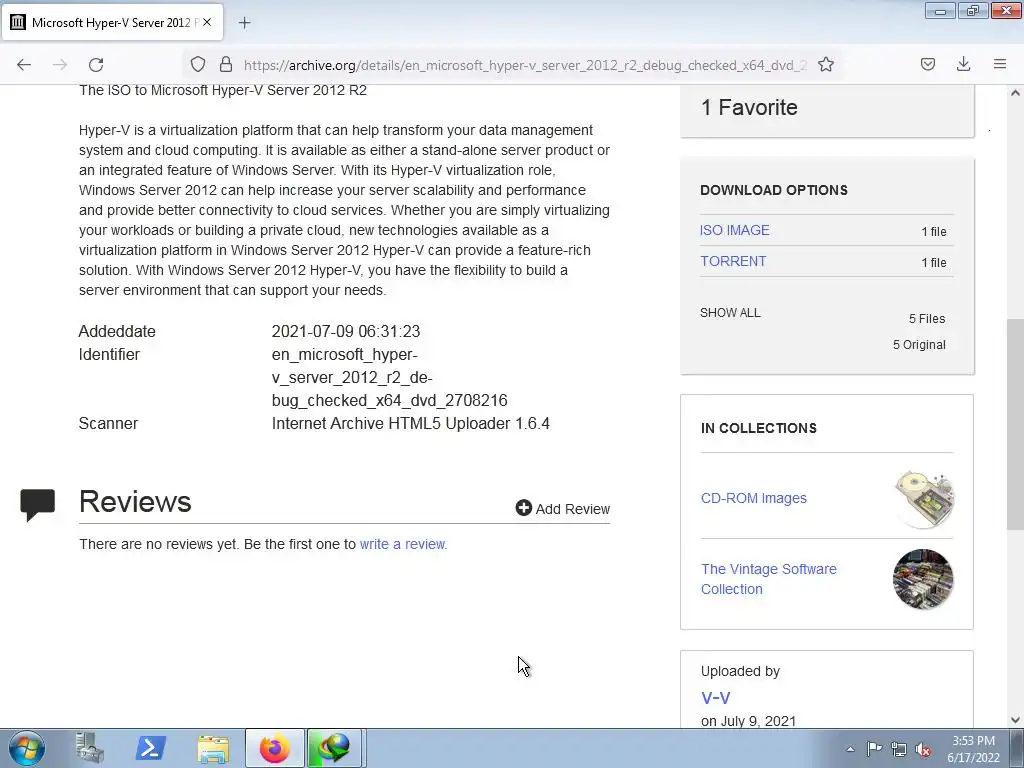1024x768 pixels.
Task: Open the Windows Start menu
Action: tap(27, 748)
